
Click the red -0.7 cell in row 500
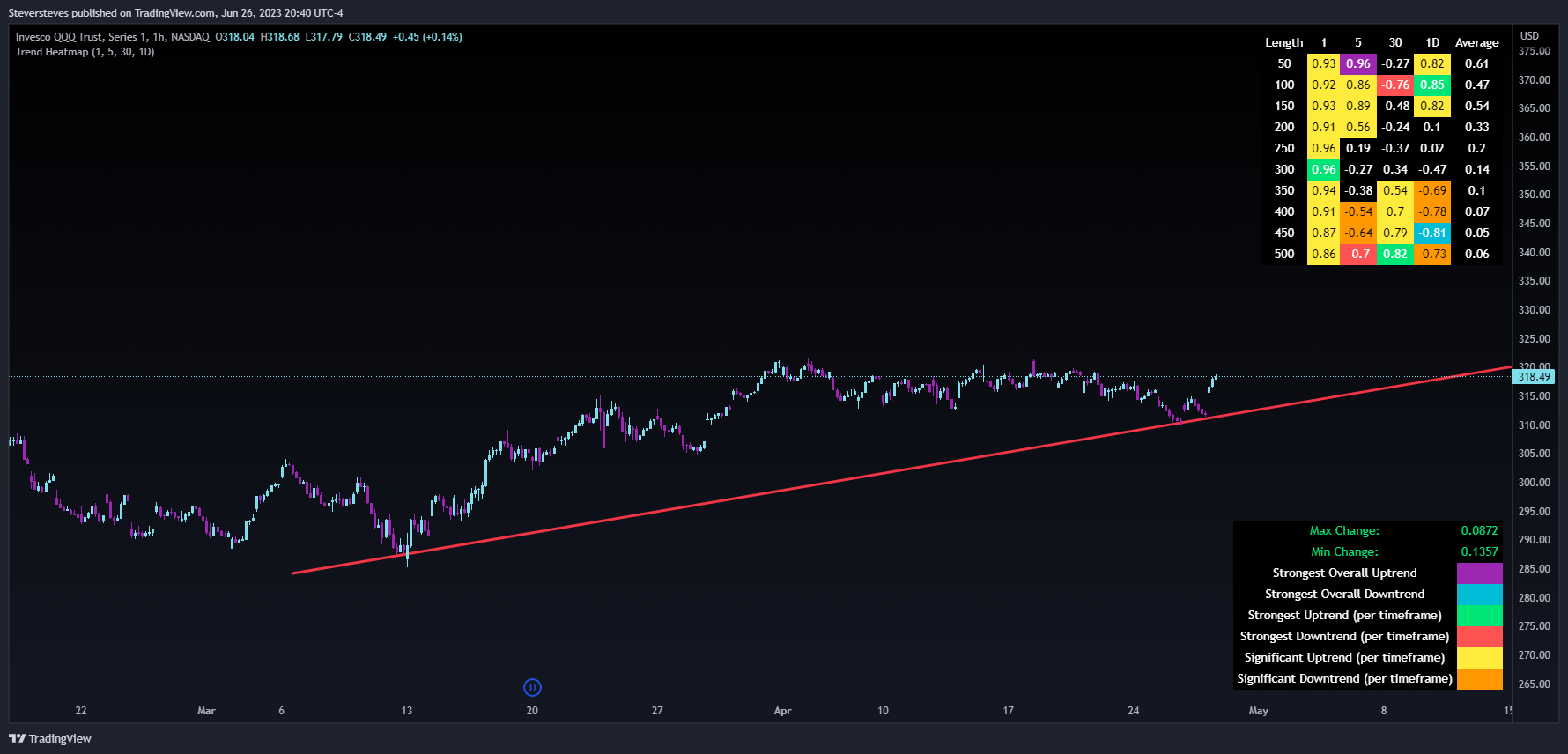(1358, 254)
